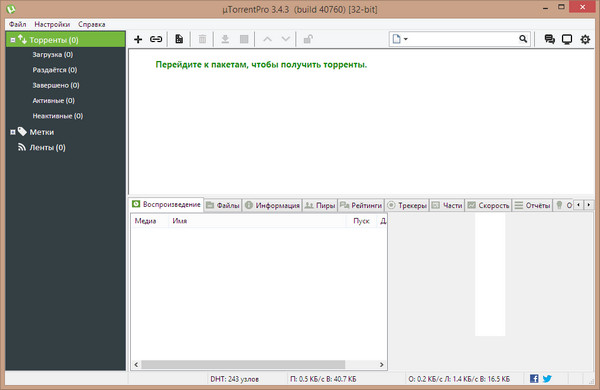This screenshot has height=390, width=600.
Task: Click the Start download arrow icon
Action: (225, 39)
